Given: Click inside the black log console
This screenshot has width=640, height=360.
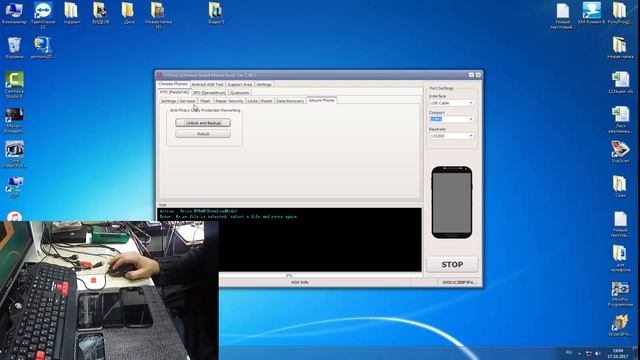Looking at the screenshot, I should tap(289, 240).
